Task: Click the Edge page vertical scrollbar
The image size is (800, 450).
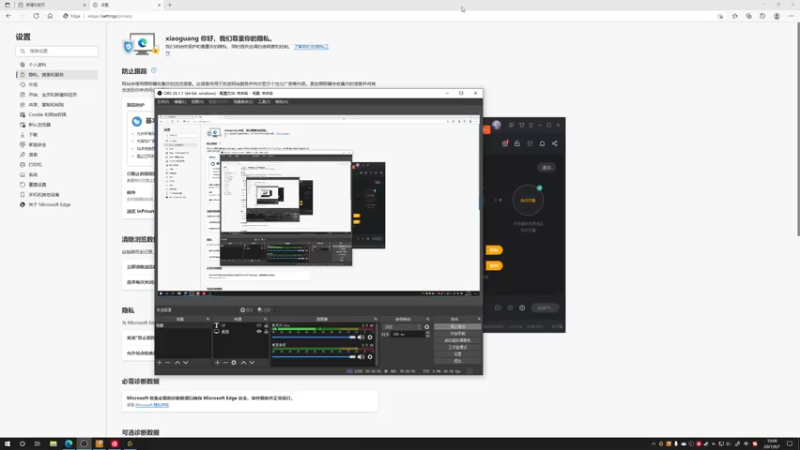Action: pyautogui.click(x=798, y=130)
